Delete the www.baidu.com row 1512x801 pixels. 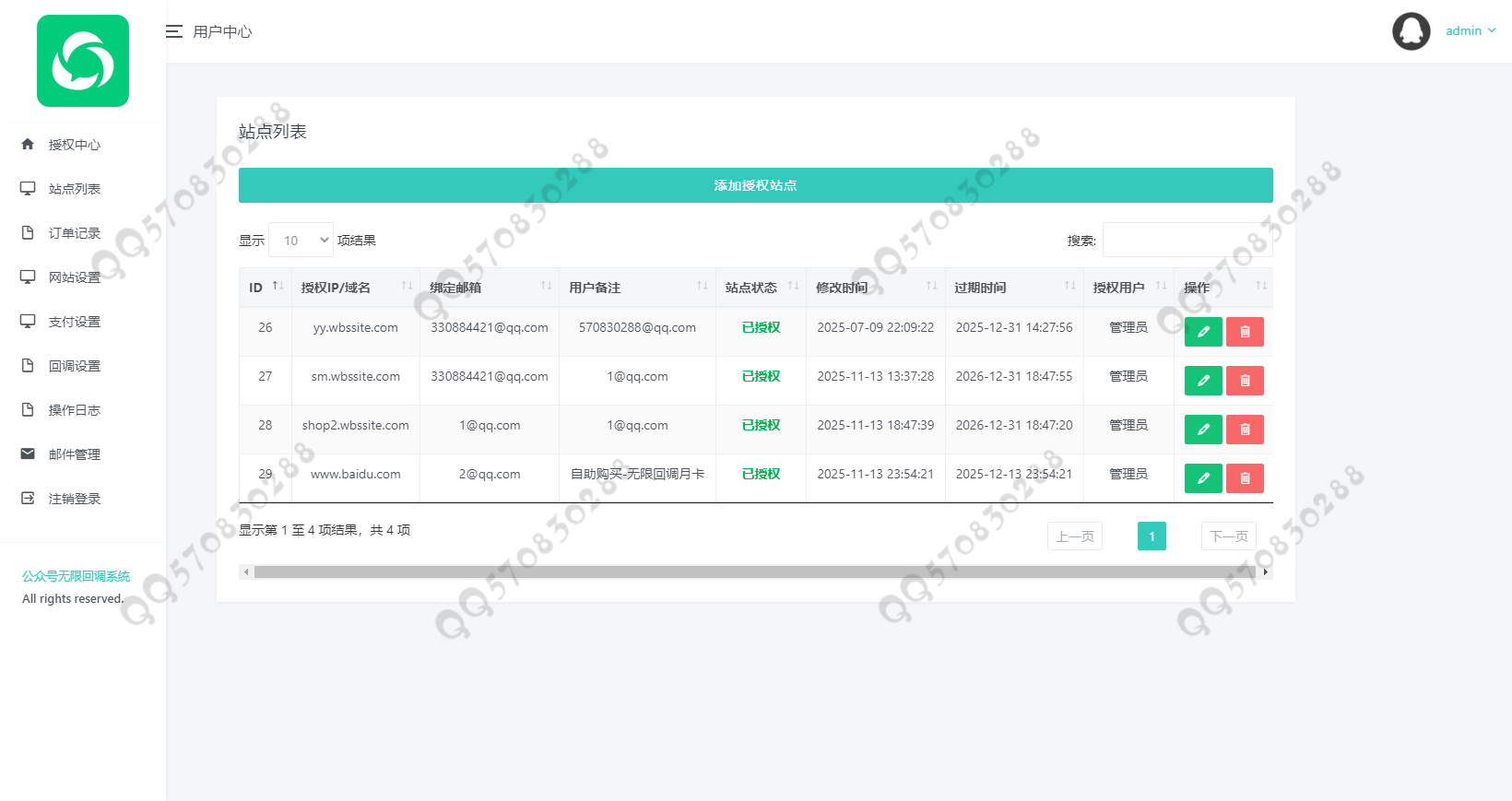[1245, 478]
